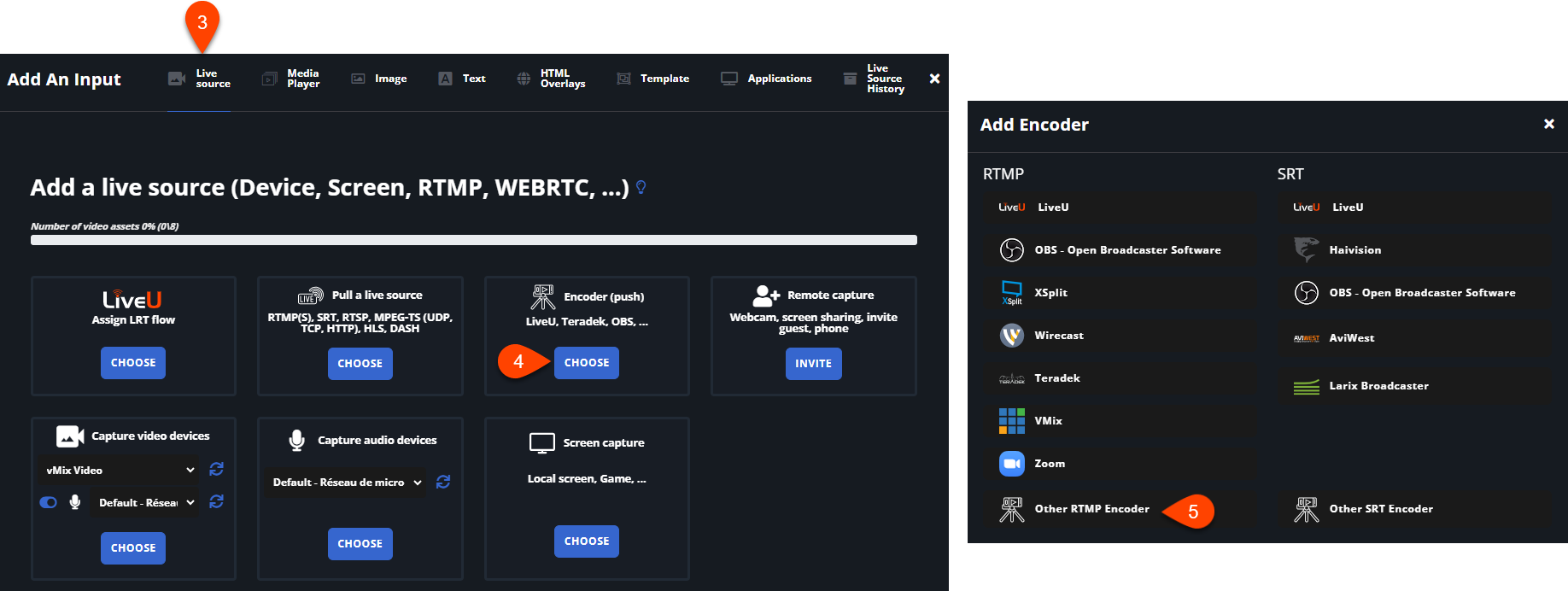Switch to the Media Player tab
This screenshot has height=591, width=1568.
291,79
